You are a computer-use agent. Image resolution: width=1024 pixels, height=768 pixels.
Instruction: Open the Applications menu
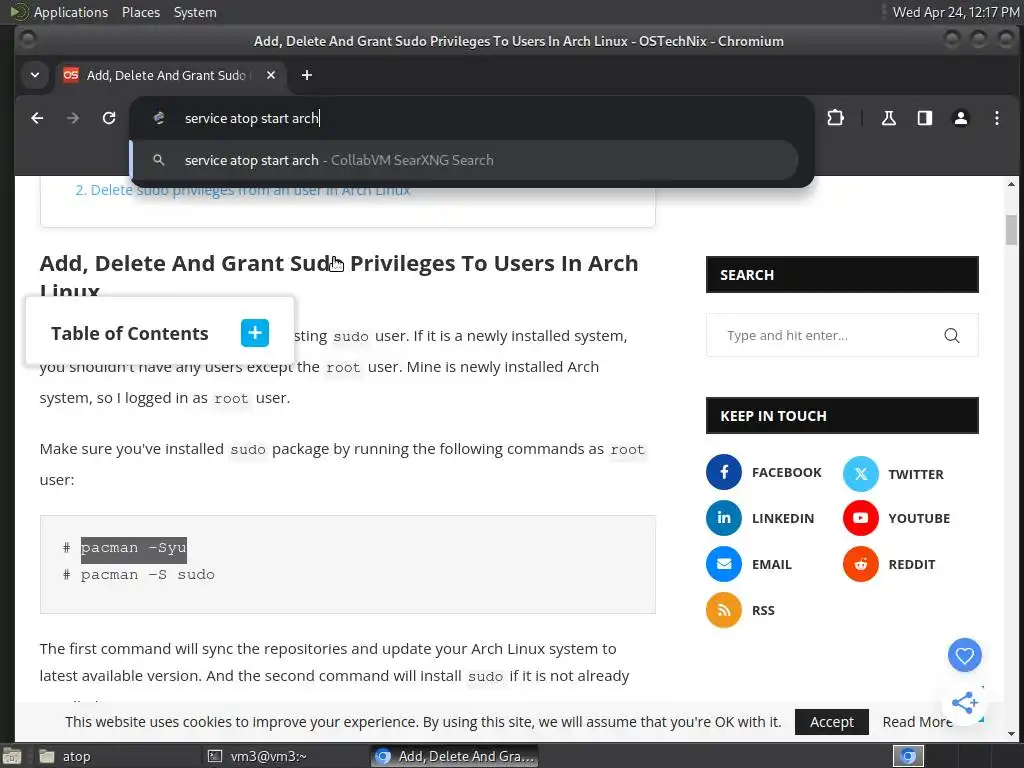[70, 12]
